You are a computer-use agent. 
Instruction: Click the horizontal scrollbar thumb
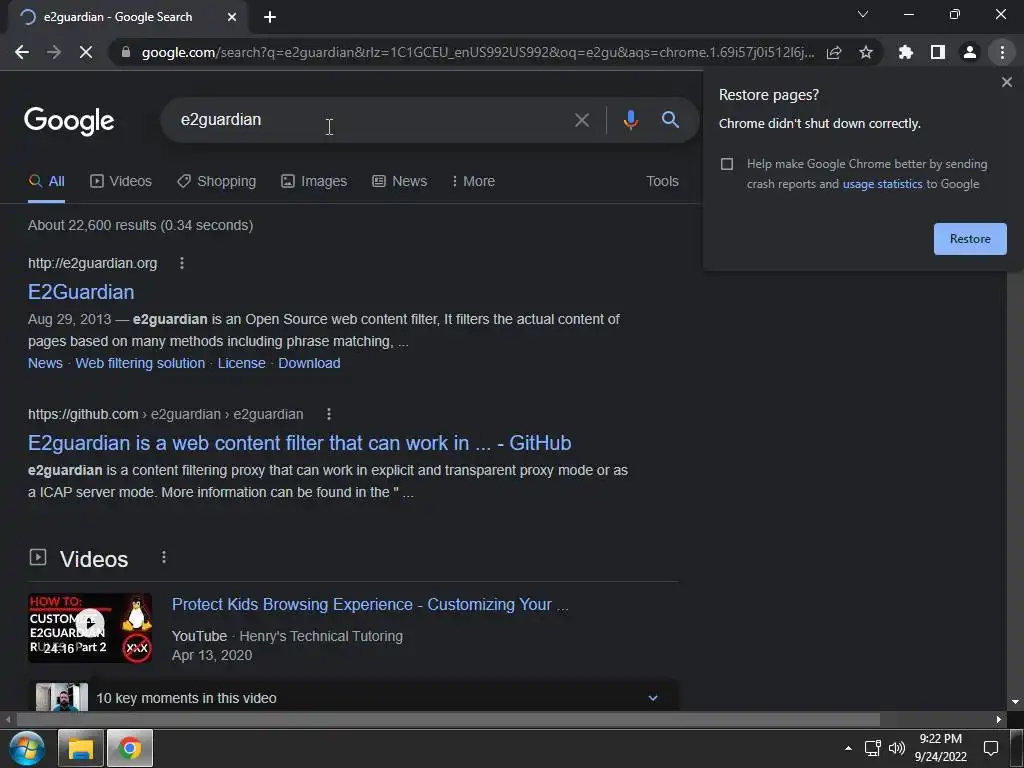pos(448,720)
